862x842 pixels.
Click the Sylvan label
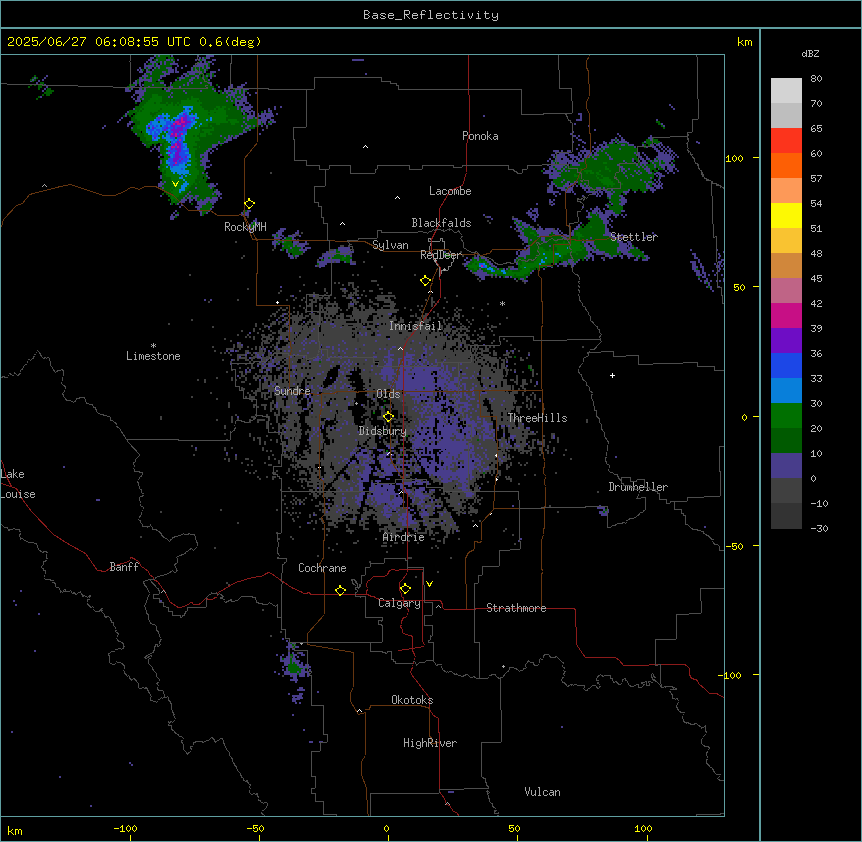click(390, 245)
